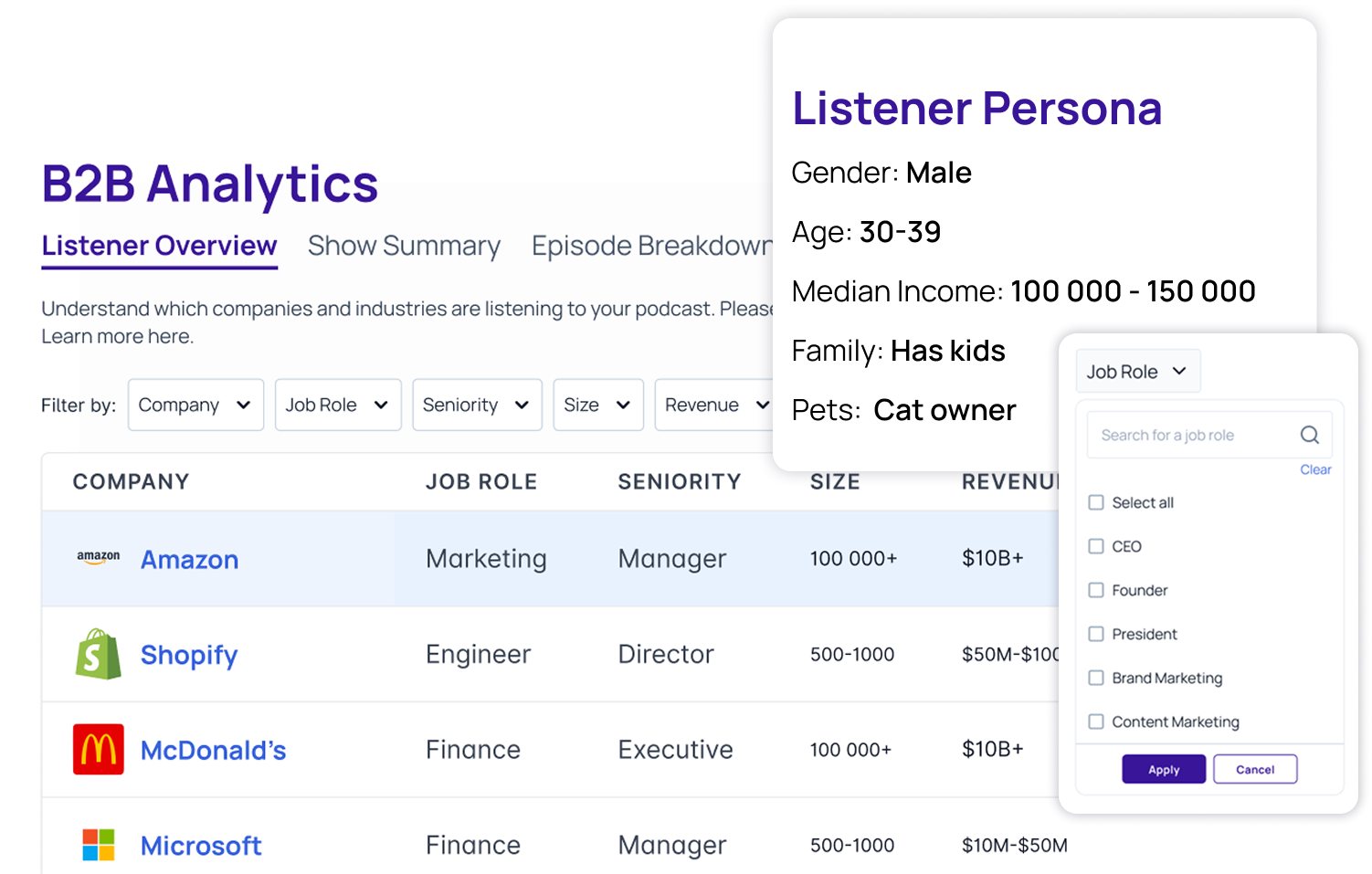Viewport: 1372px width, 874px height.
Task: Click the McDonald's golden arches logo
Action: tap(99, 749)
